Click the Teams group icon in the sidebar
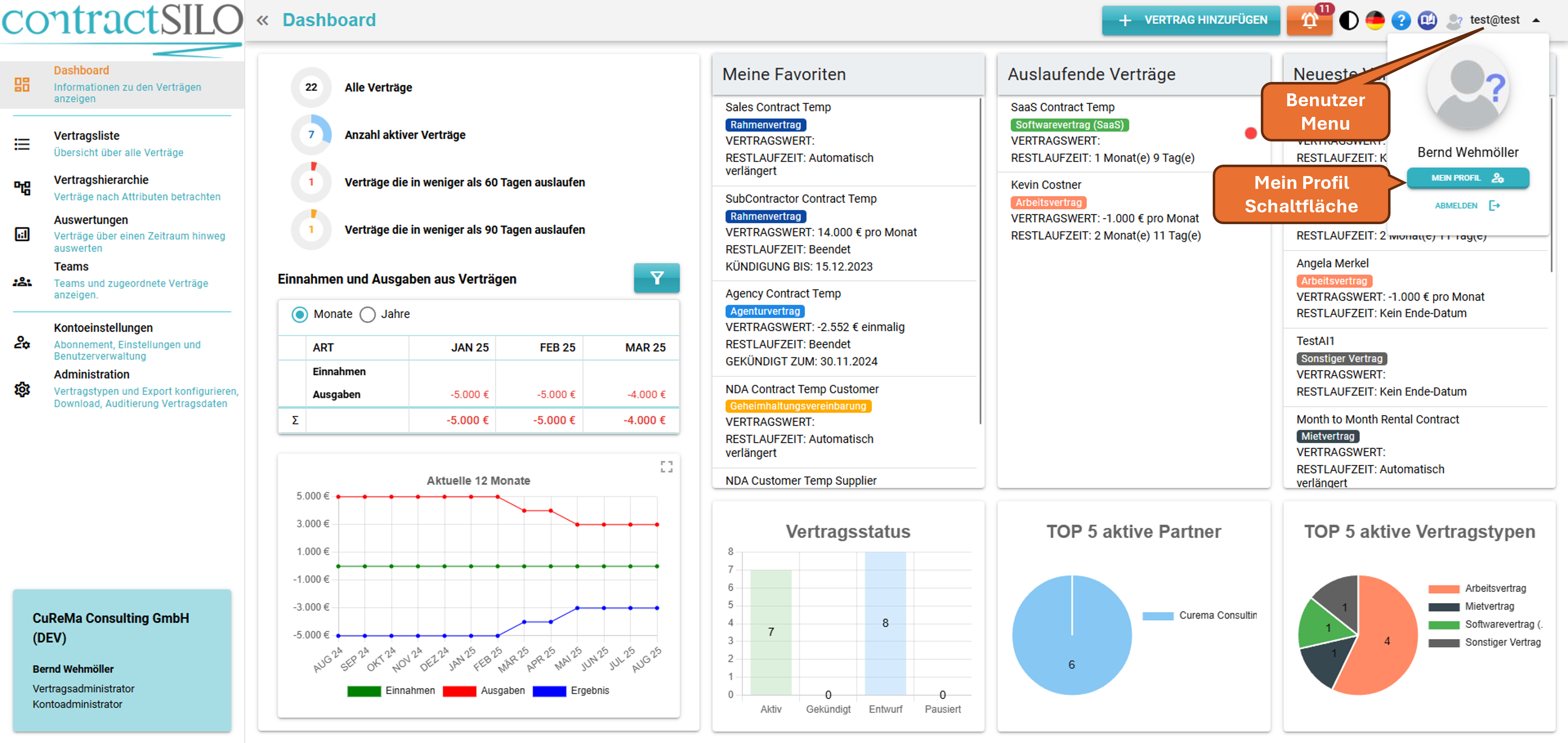 click(22, 282)
